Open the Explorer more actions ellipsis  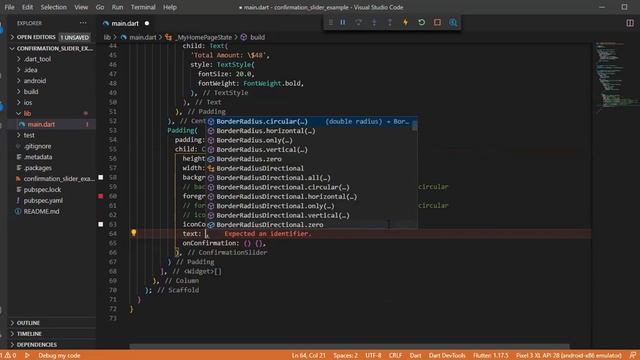click(x=83, y=23)
